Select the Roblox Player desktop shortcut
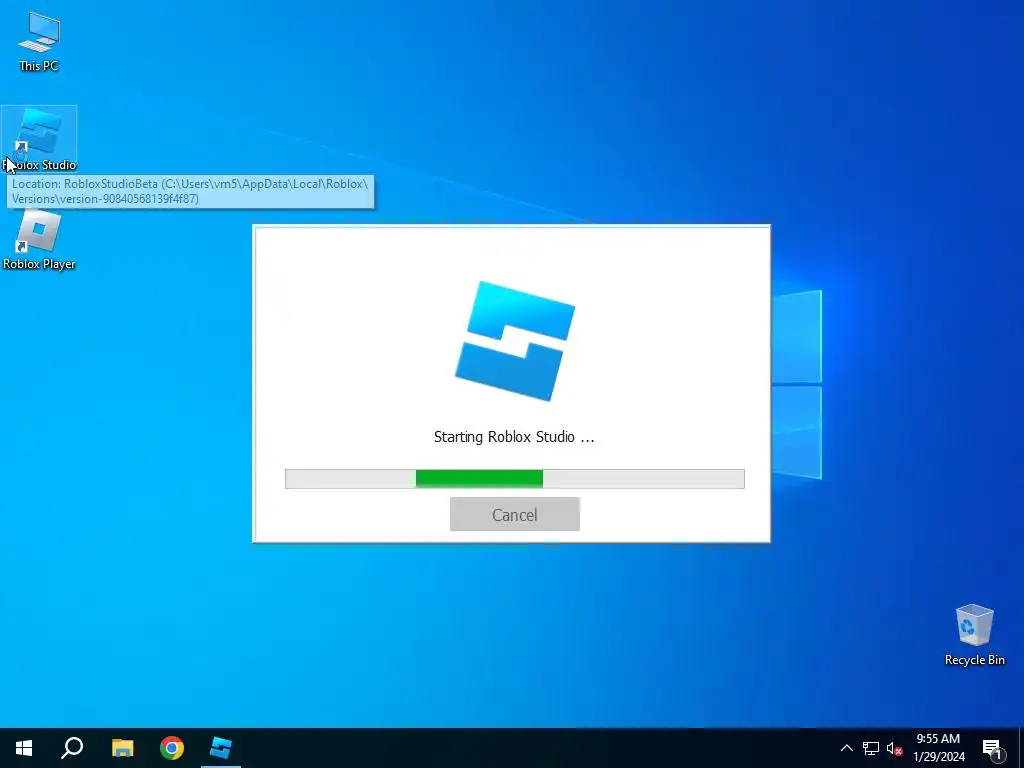Viewport: 1024px width, 768px height. 39,239
